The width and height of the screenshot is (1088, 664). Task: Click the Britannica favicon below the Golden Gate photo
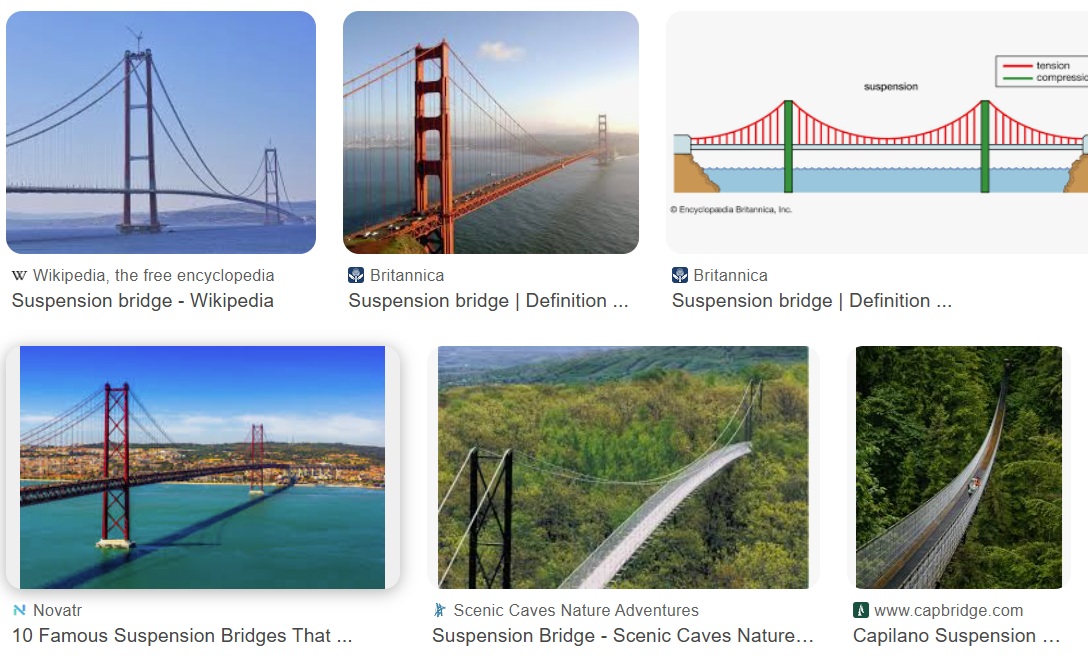click(x=356, y=275)
